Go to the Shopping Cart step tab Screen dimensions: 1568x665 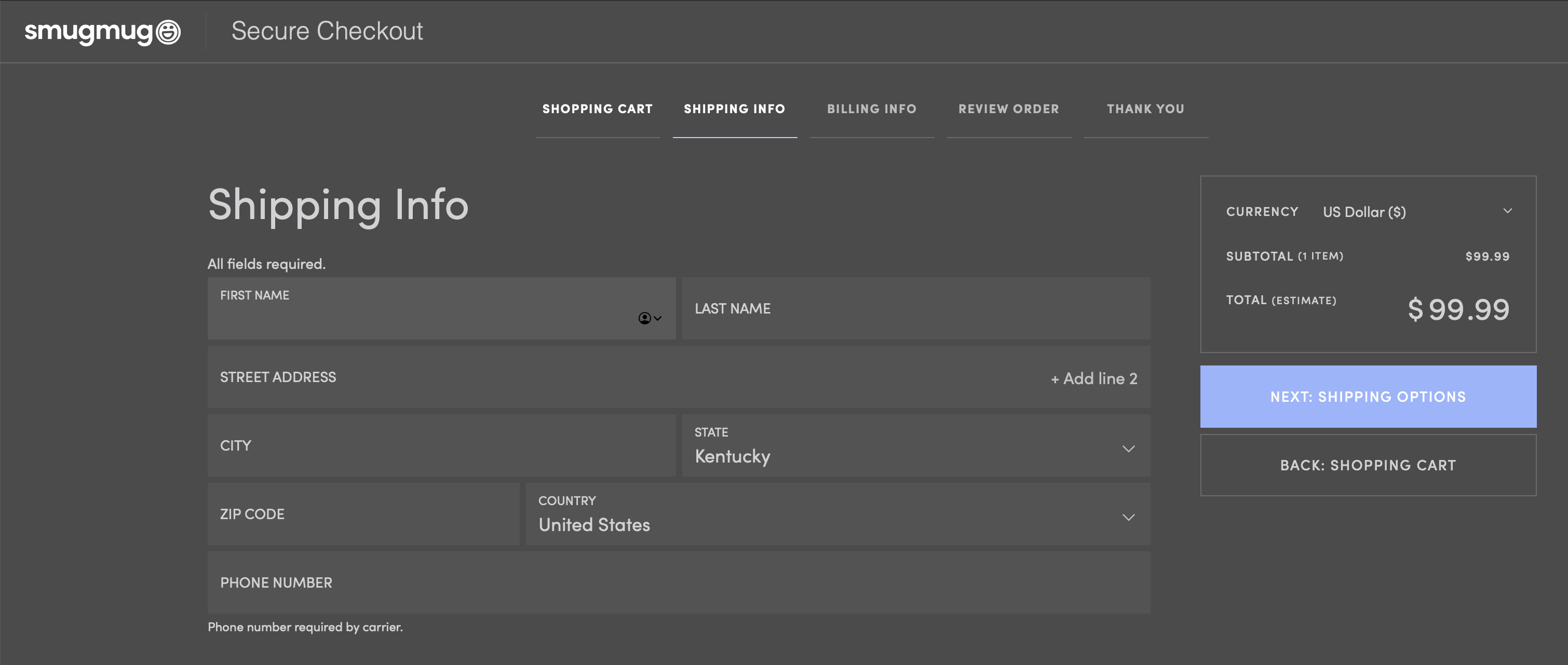coord(597,109)
